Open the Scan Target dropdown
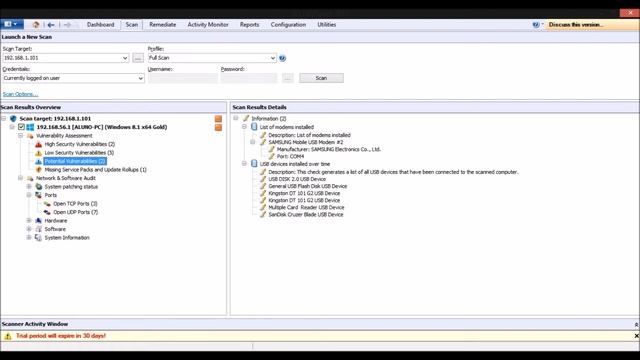640x360 pixels. tap(125, 58)
